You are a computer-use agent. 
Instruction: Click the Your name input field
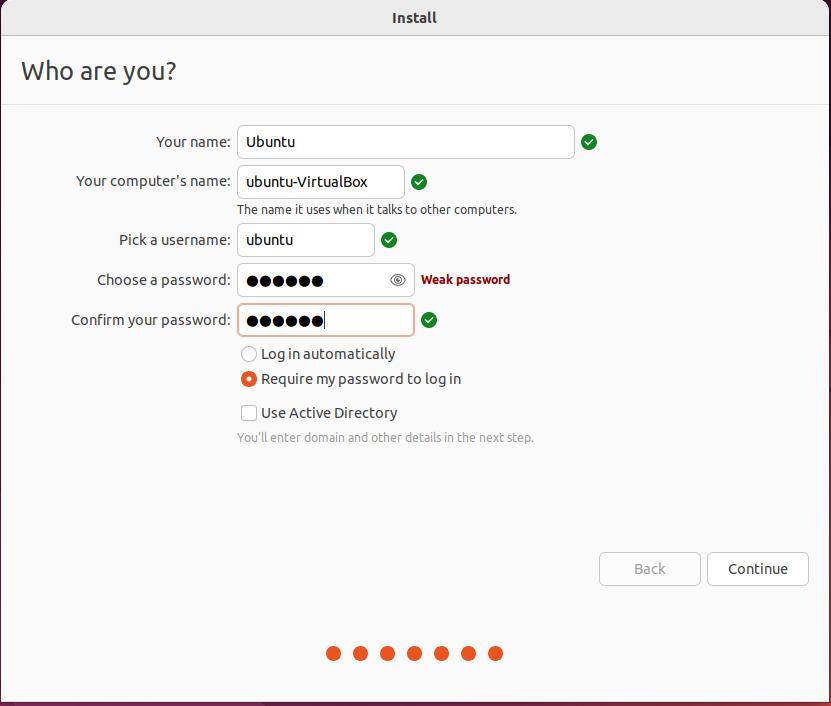[405, 142]
